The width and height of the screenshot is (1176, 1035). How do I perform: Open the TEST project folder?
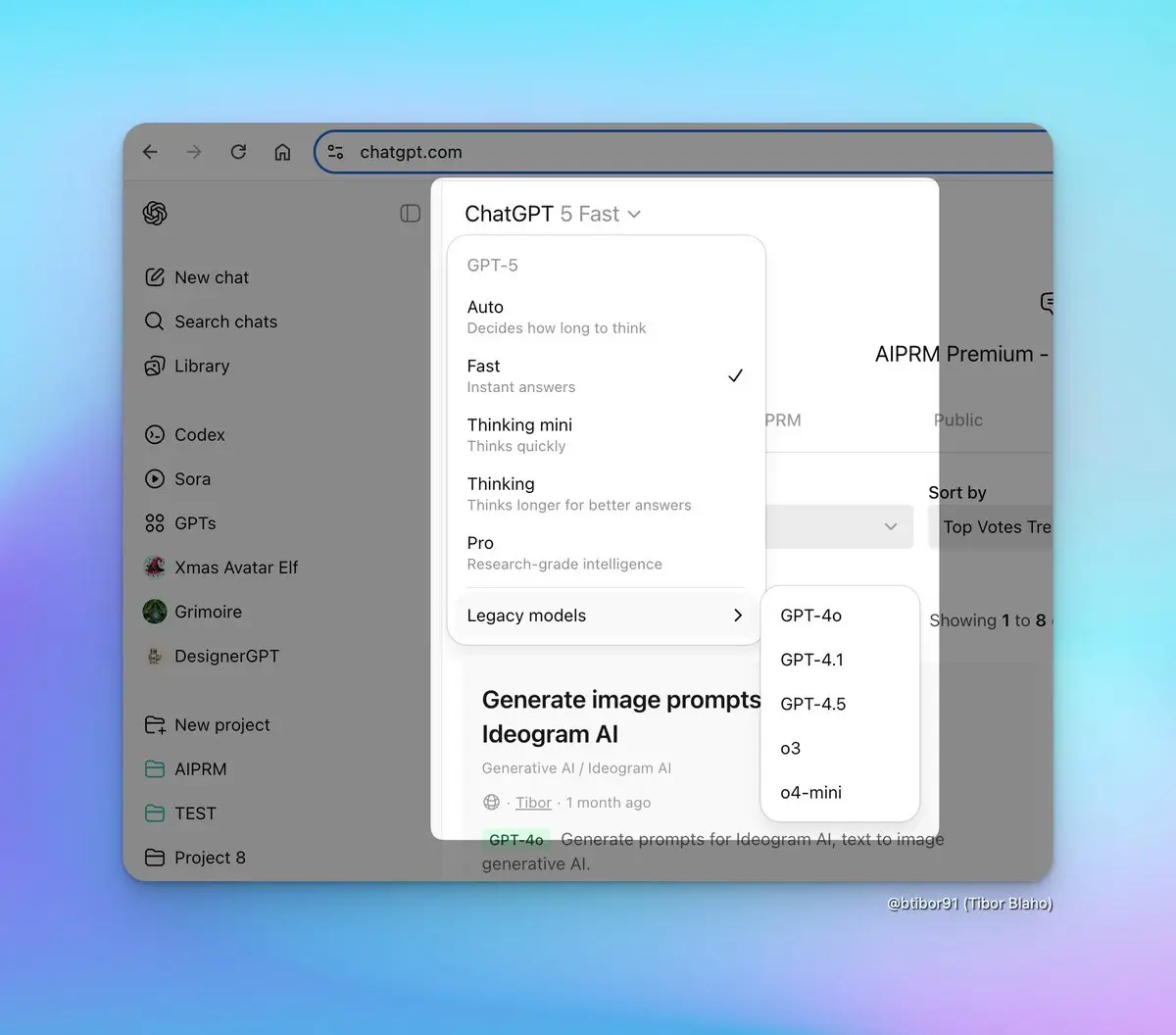click(180, 813)
